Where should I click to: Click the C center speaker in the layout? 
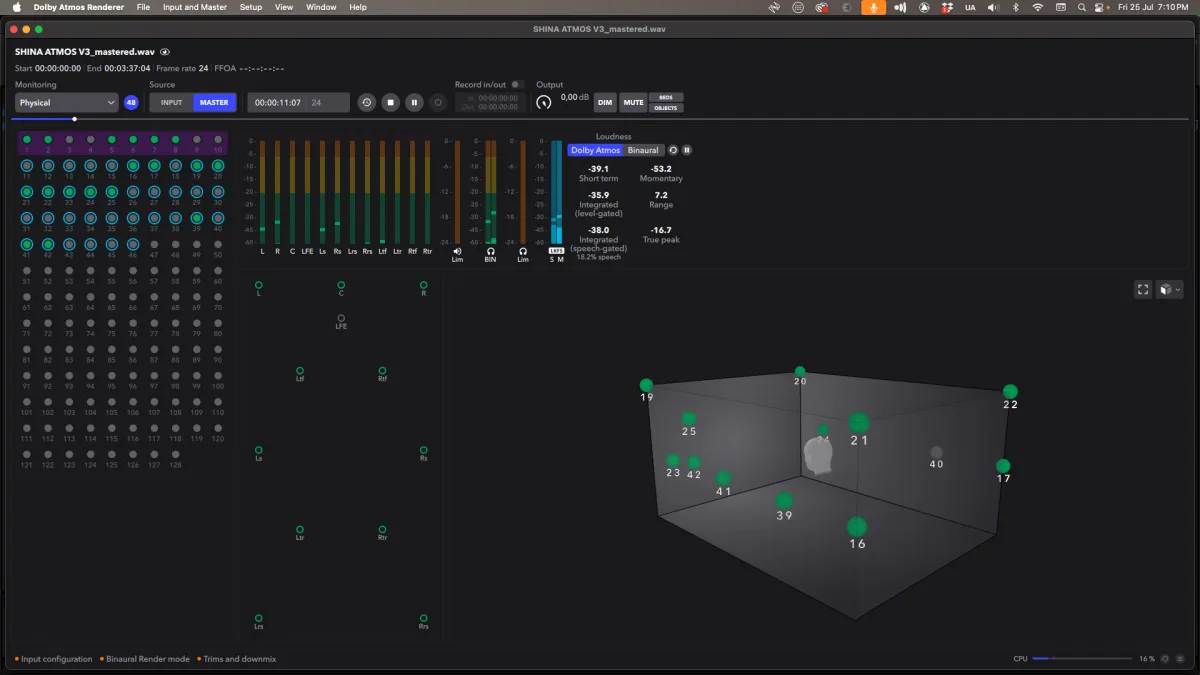click(x=341, y=285)
